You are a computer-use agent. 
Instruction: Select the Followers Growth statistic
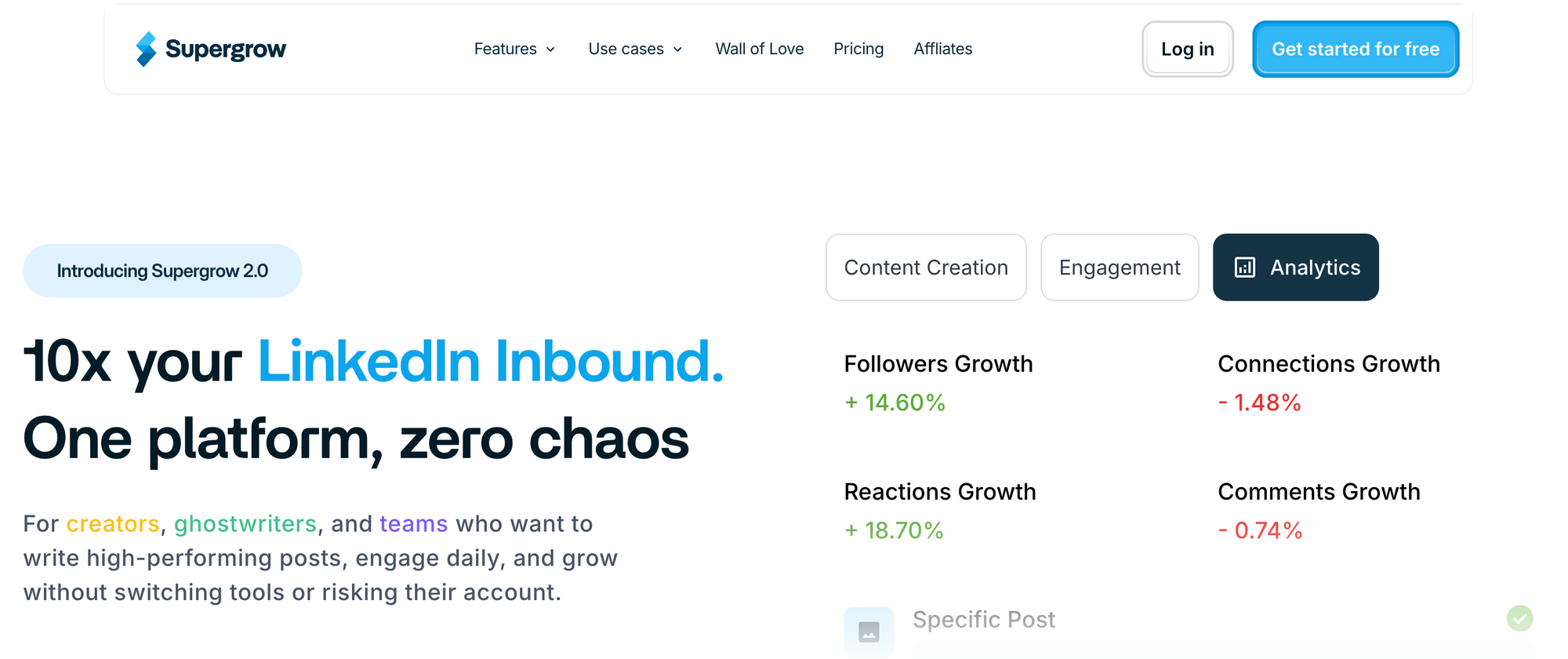[938, 363]
